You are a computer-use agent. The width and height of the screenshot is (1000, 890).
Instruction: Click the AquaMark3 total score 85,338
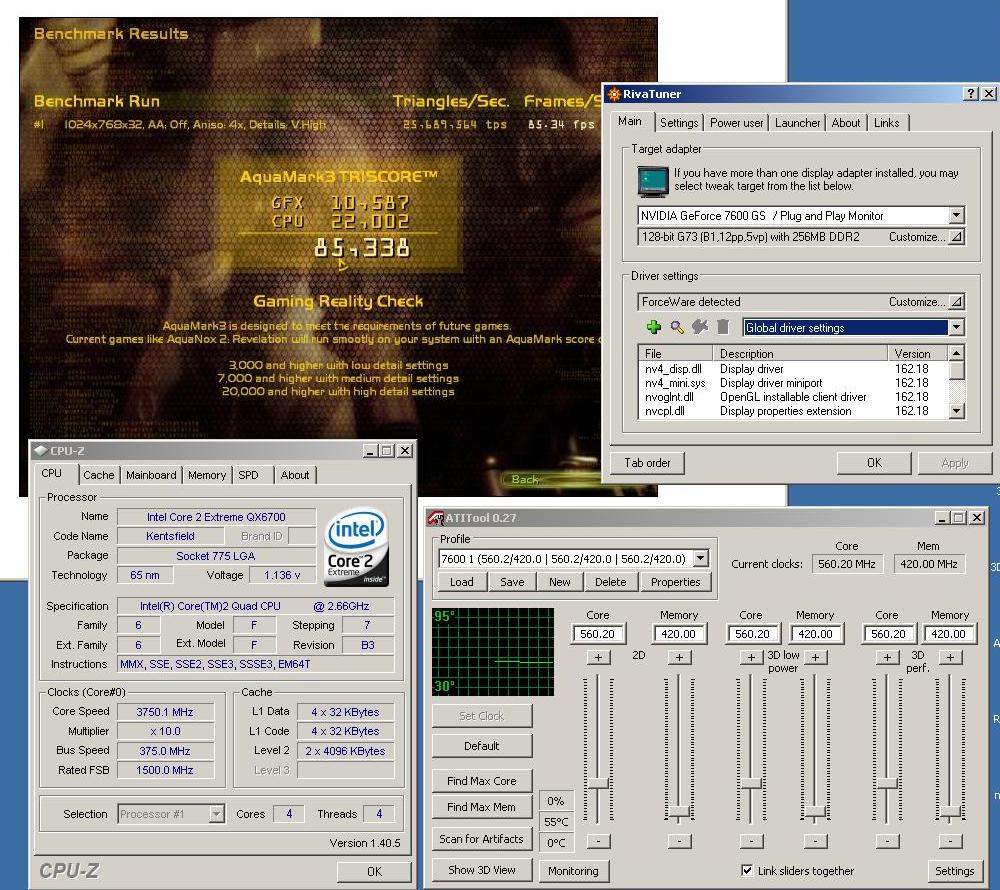pyautogui.click(x=362, y=249)
